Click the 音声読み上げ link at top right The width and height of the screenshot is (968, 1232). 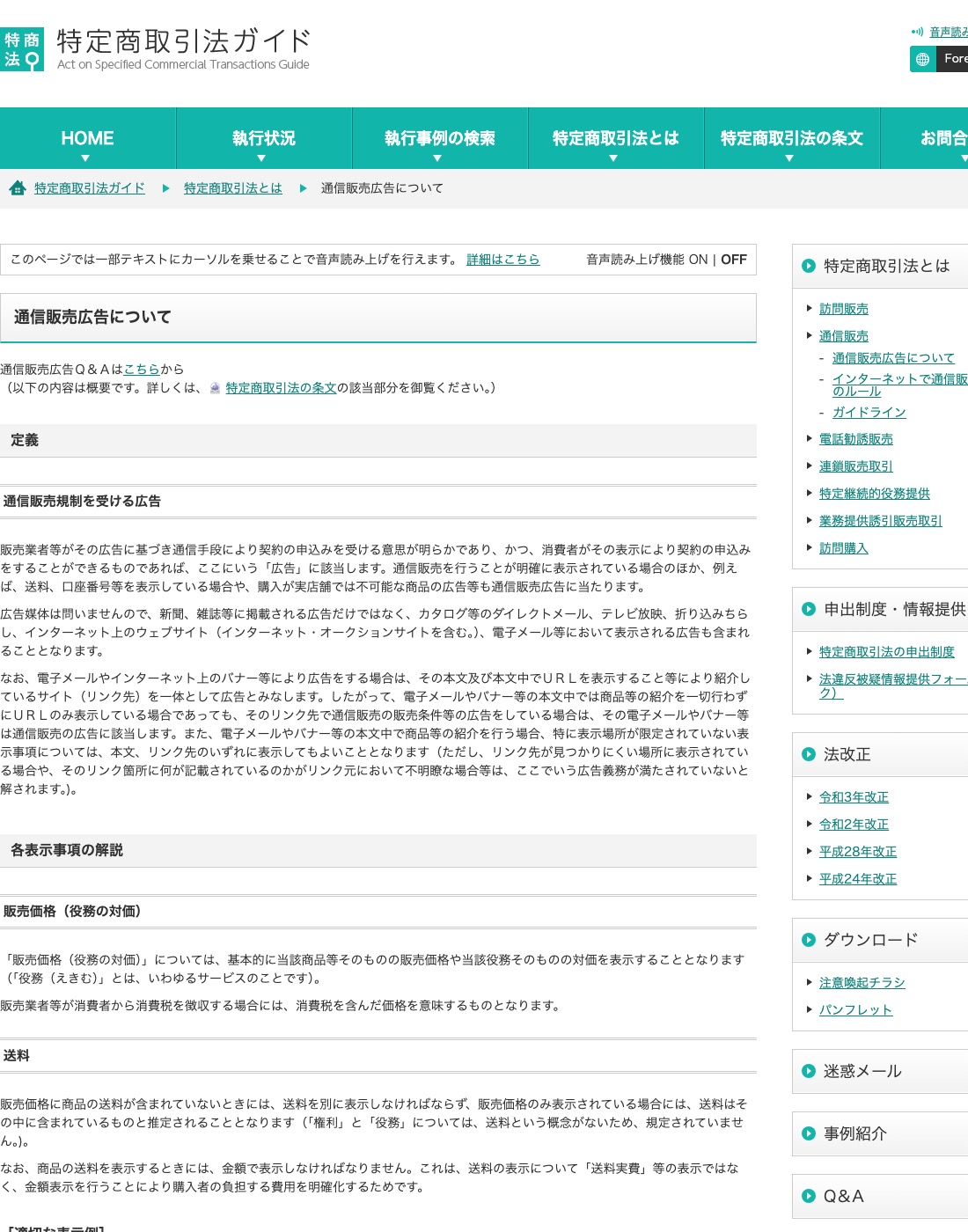[949, 33]
